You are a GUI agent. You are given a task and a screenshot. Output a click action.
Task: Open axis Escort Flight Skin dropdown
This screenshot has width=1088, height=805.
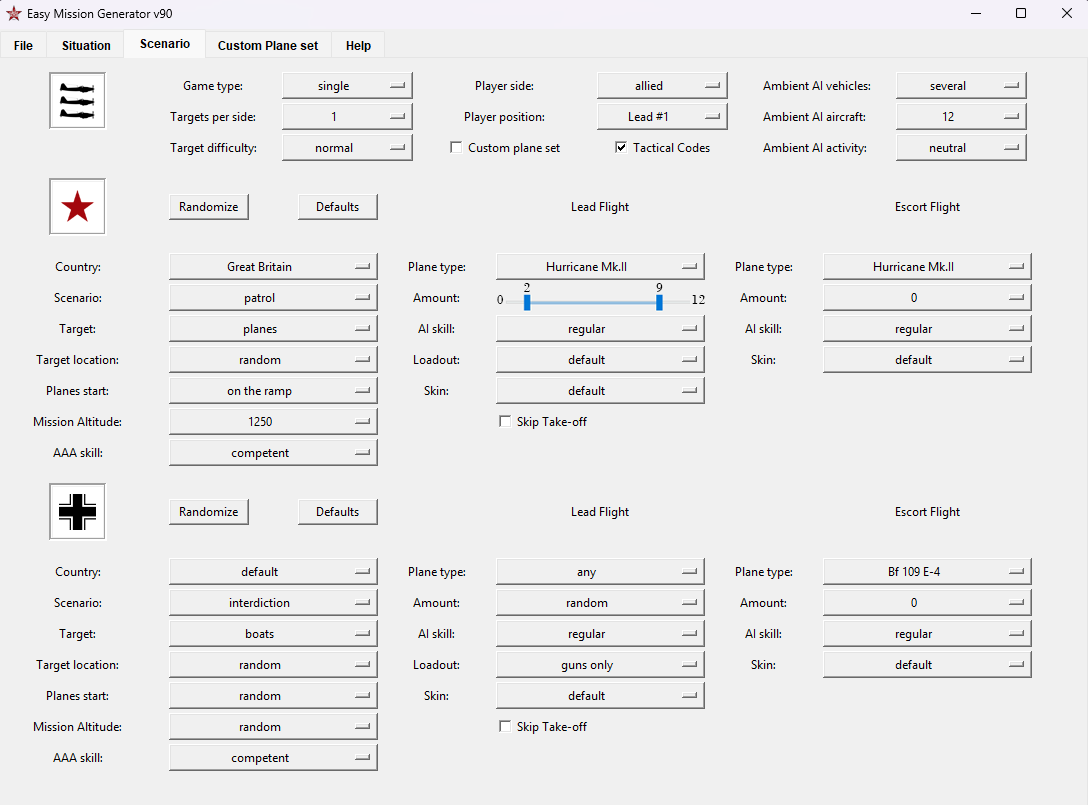tap(927, 665)
